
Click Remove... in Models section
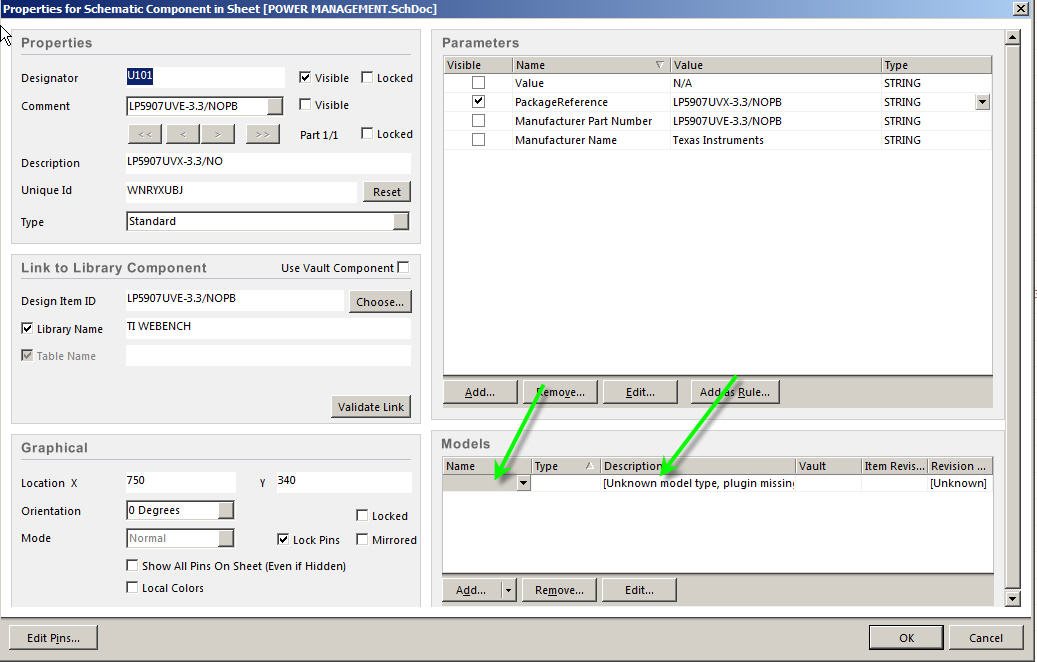560,589
